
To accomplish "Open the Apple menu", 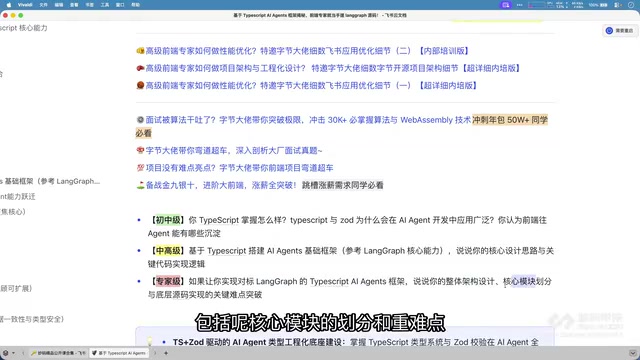I will [x=9, y=5].
